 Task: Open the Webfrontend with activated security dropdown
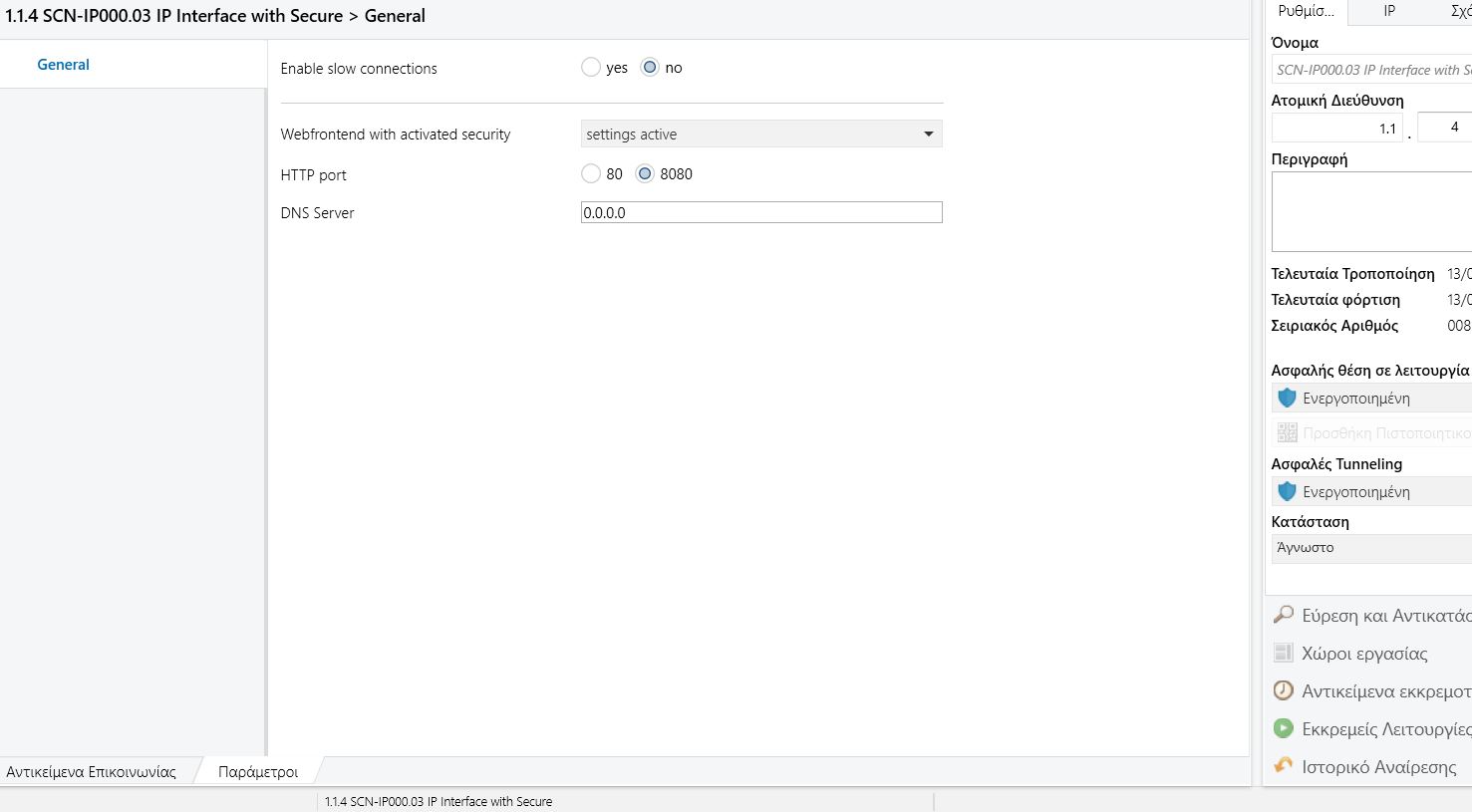[x=761, y=135]
